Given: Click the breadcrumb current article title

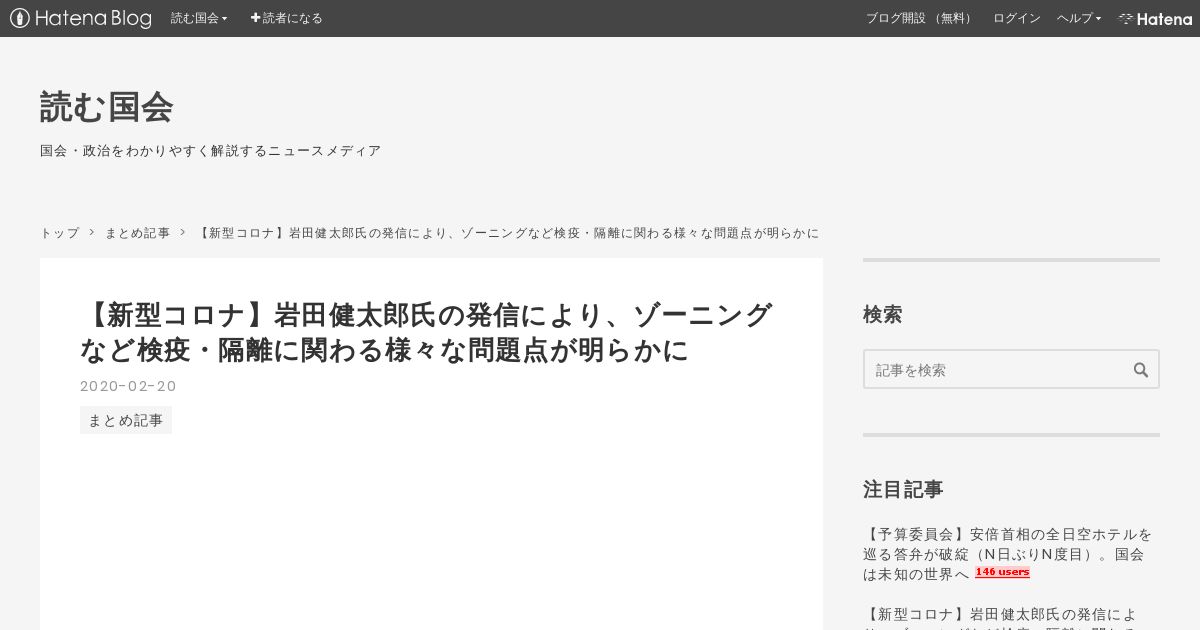Looking at the screenshot, I should 507,233.
